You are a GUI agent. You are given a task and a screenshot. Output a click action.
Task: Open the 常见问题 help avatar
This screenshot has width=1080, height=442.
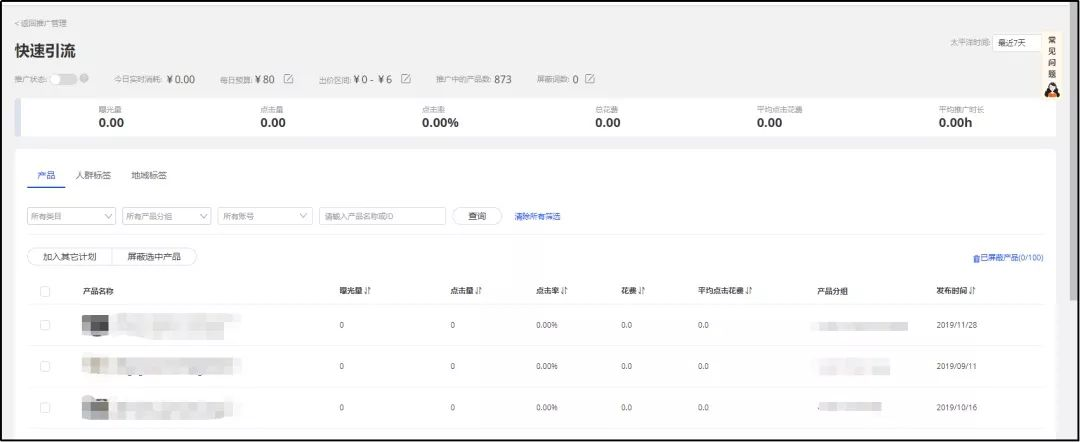click(x=1052, y=90)
